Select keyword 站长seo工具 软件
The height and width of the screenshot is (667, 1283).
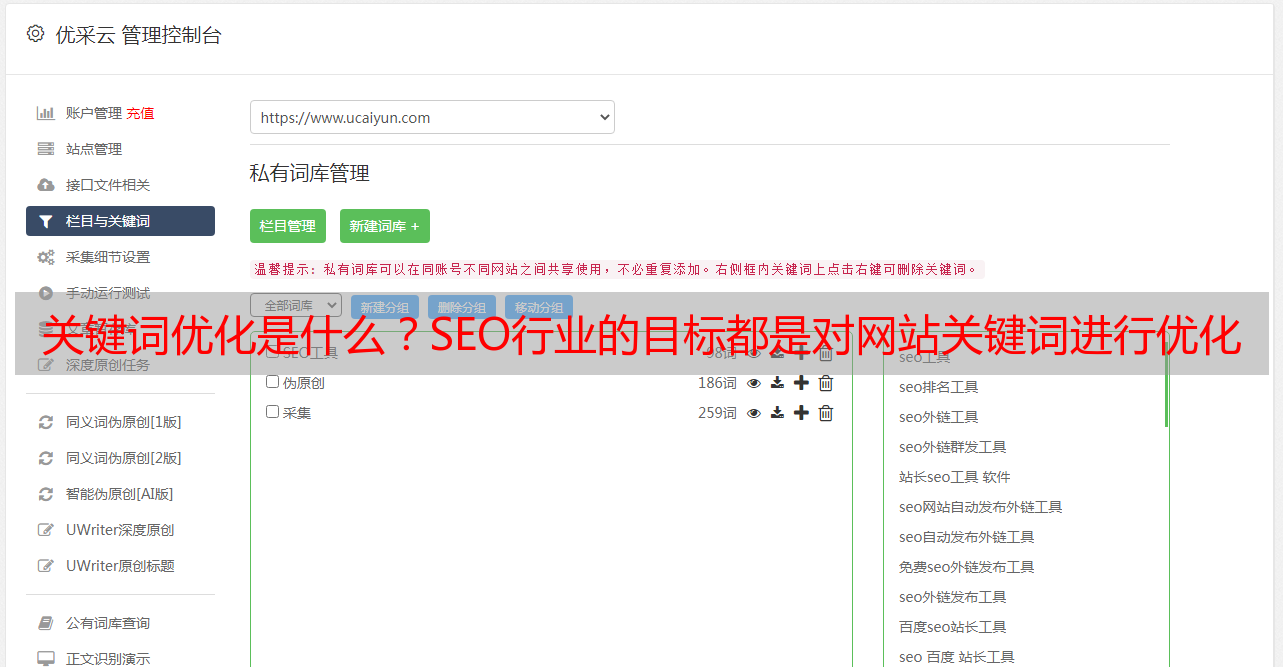click(x=955, y=477)
